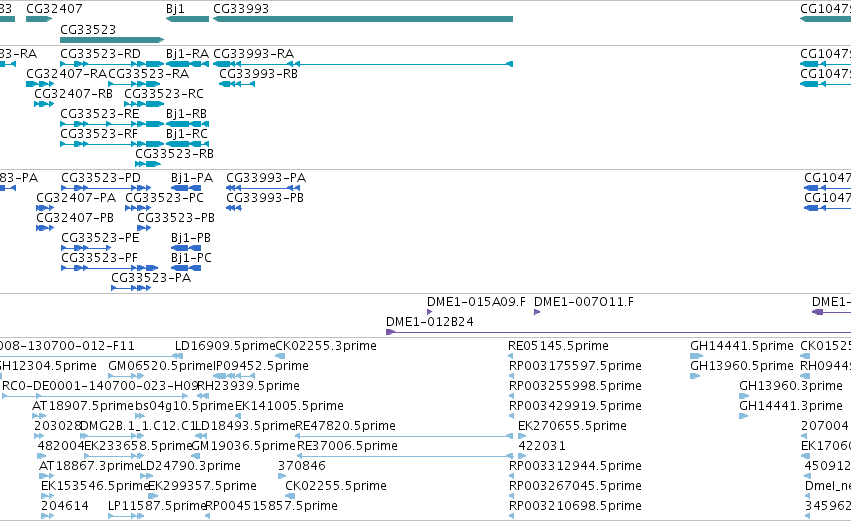Click the Bj1-RB transcript label
This screenshot has width=851, height=521.
tap(186, 114)
